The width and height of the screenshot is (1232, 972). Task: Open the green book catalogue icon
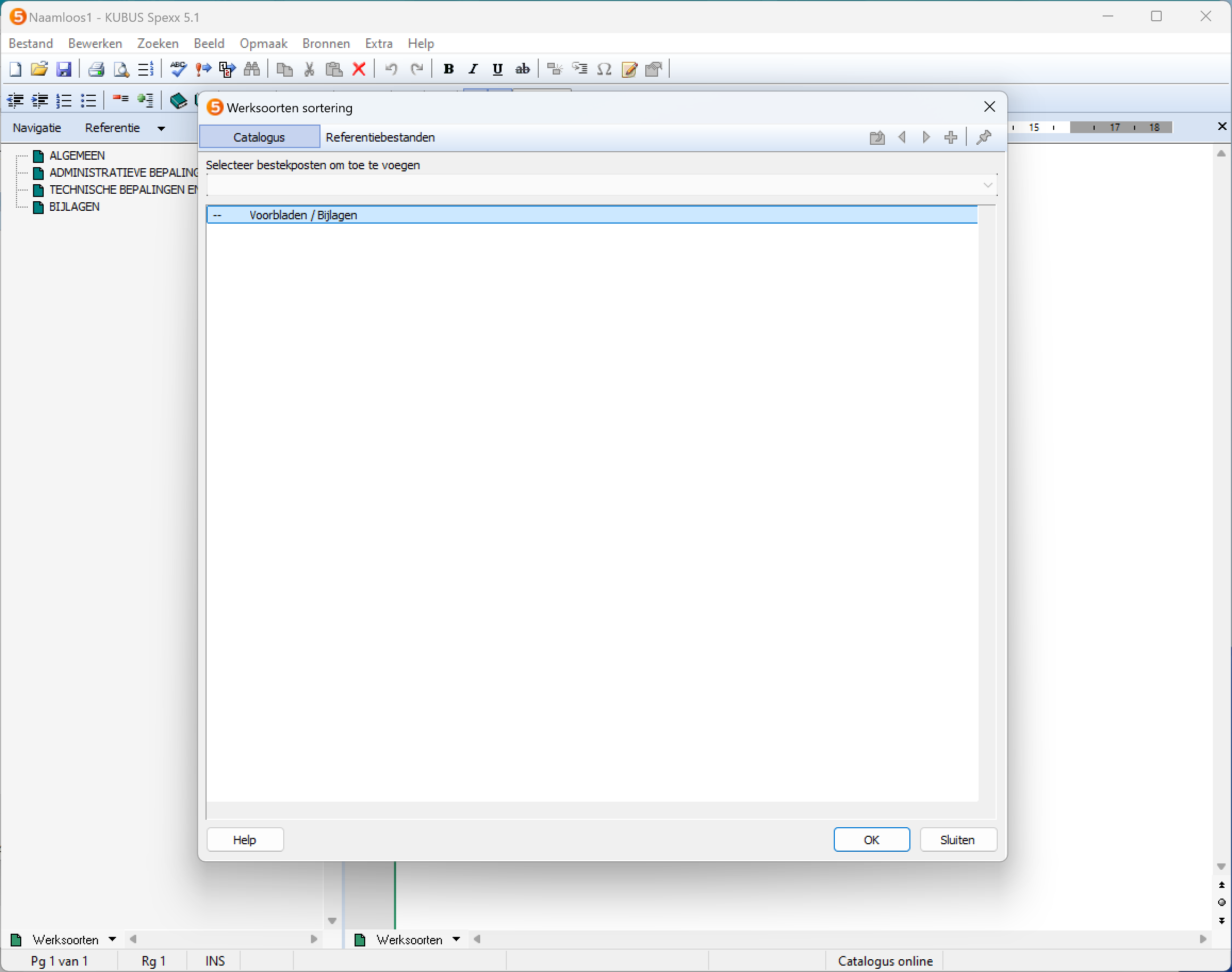[178, 101]
